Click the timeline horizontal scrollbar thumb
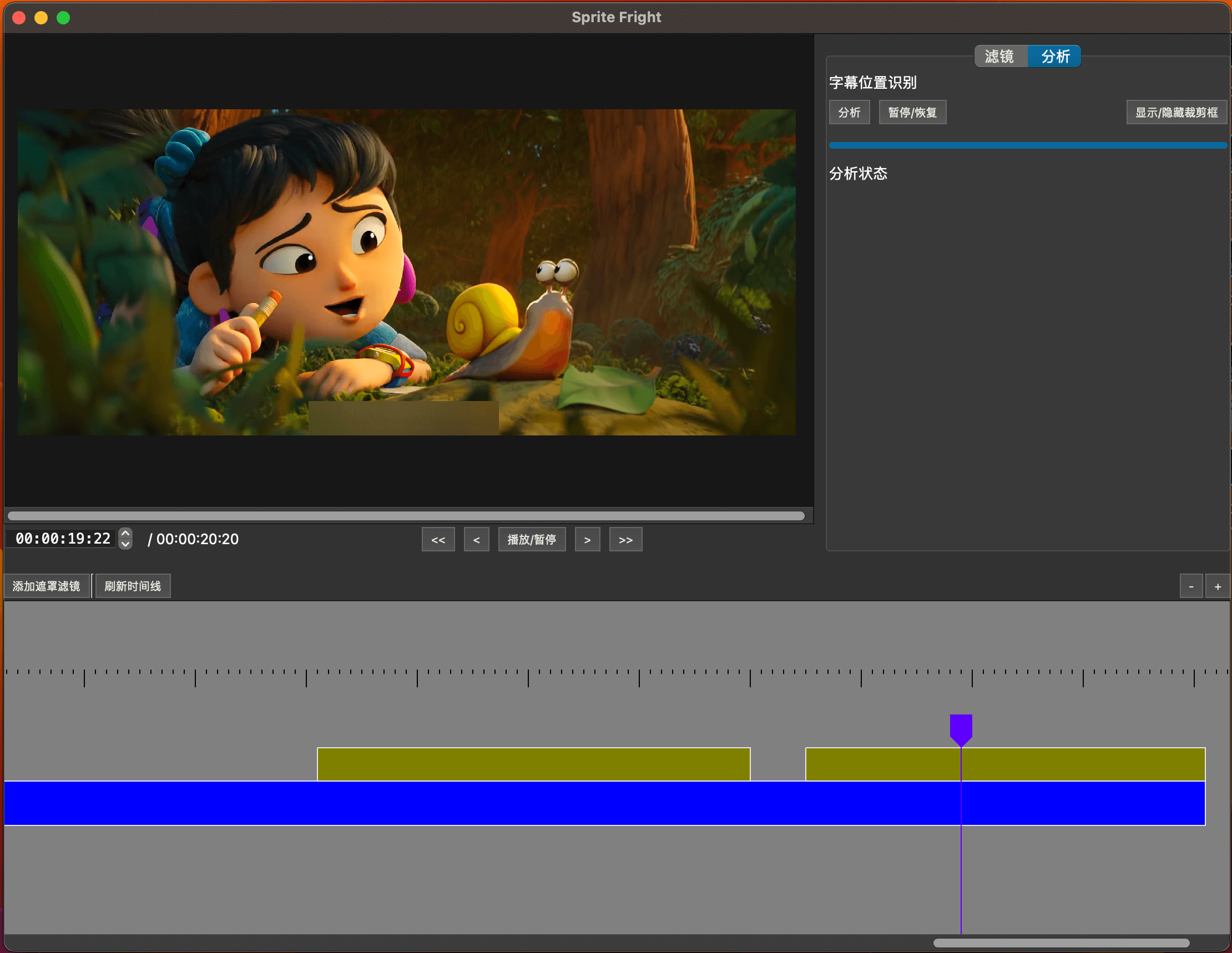1232x953 pixels. (x=1062, y=943)
